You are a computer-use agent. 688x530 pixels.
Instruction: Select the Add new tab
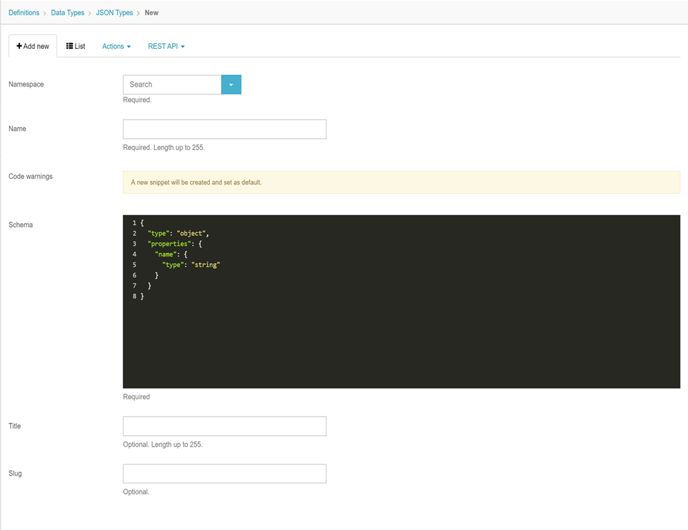tap(33, 46)
